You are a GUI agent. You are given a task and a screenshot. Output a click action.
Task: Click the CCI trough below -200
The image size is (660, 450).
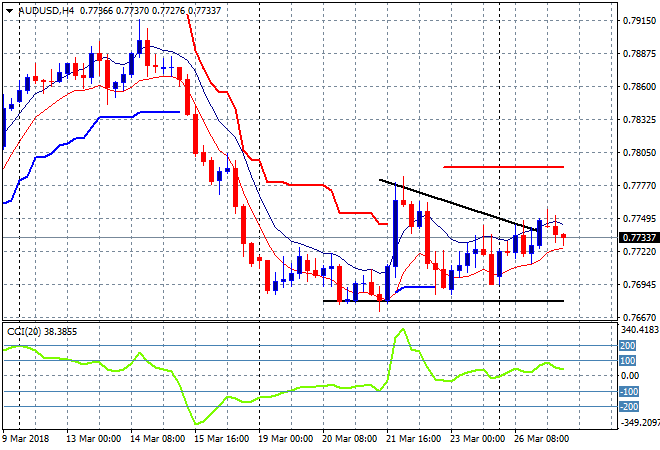click(196, 423)
